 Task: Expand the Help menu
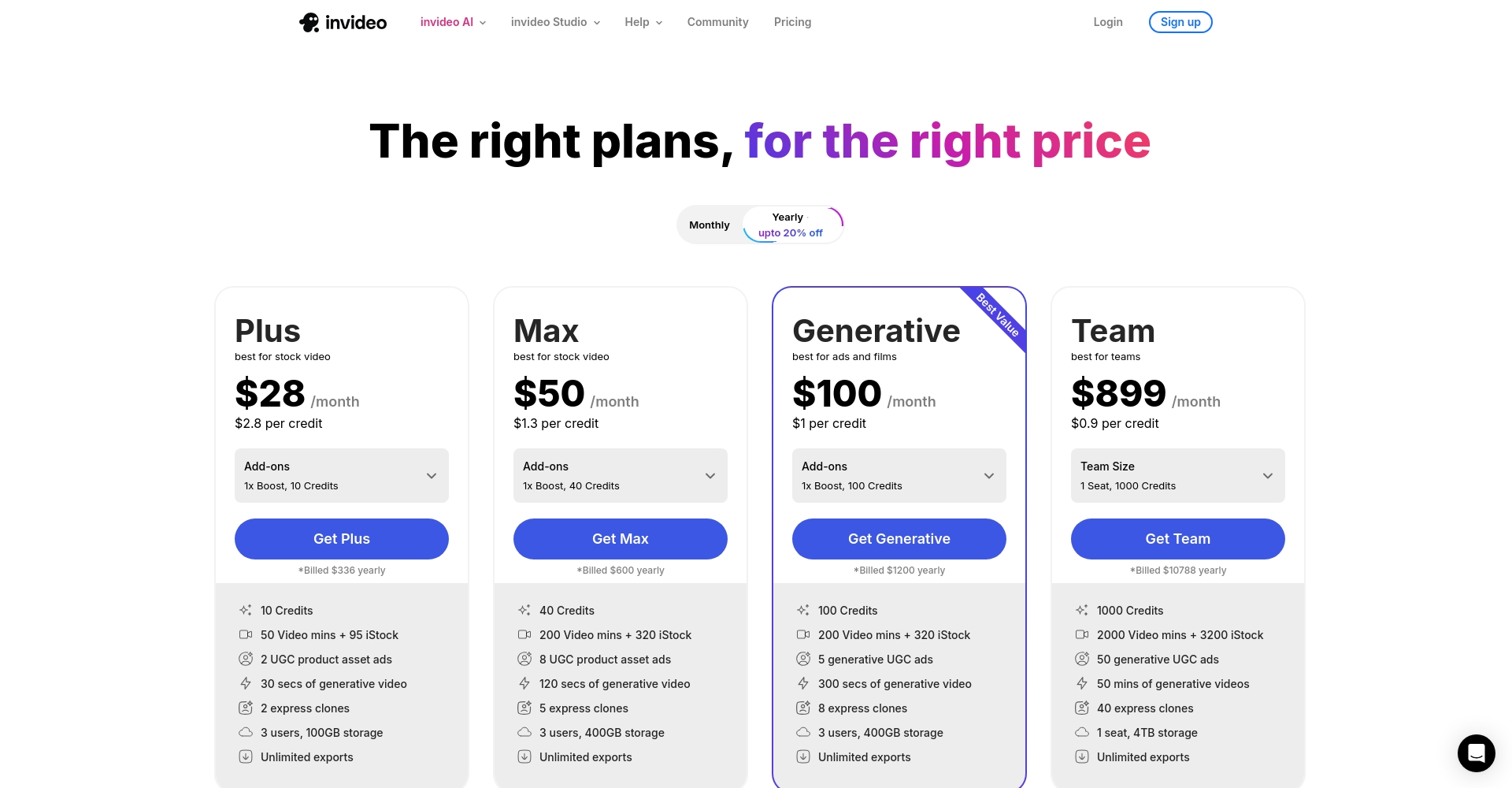tap(643, 22)
